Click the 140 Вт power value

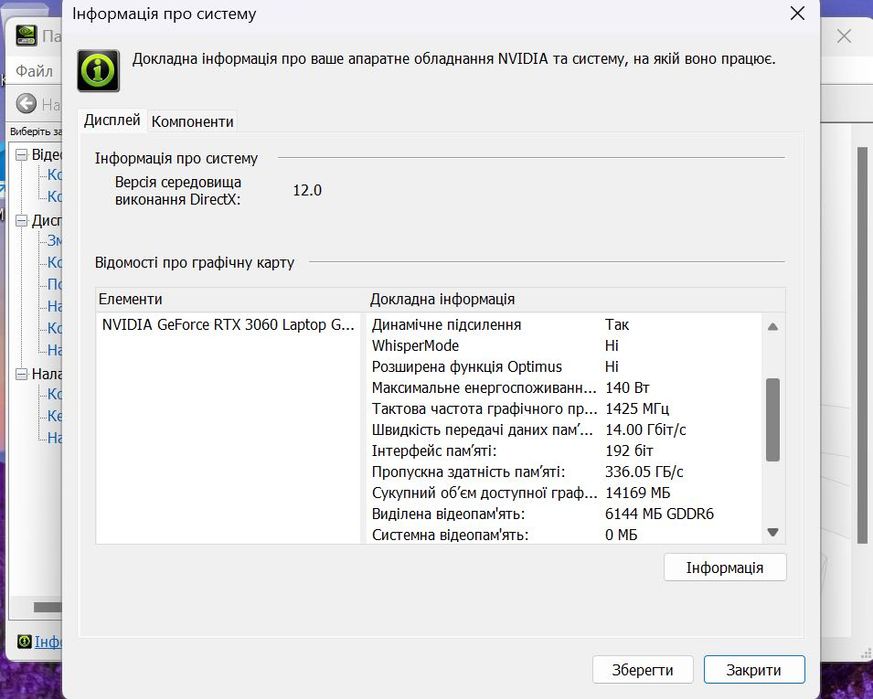point(627,388)
